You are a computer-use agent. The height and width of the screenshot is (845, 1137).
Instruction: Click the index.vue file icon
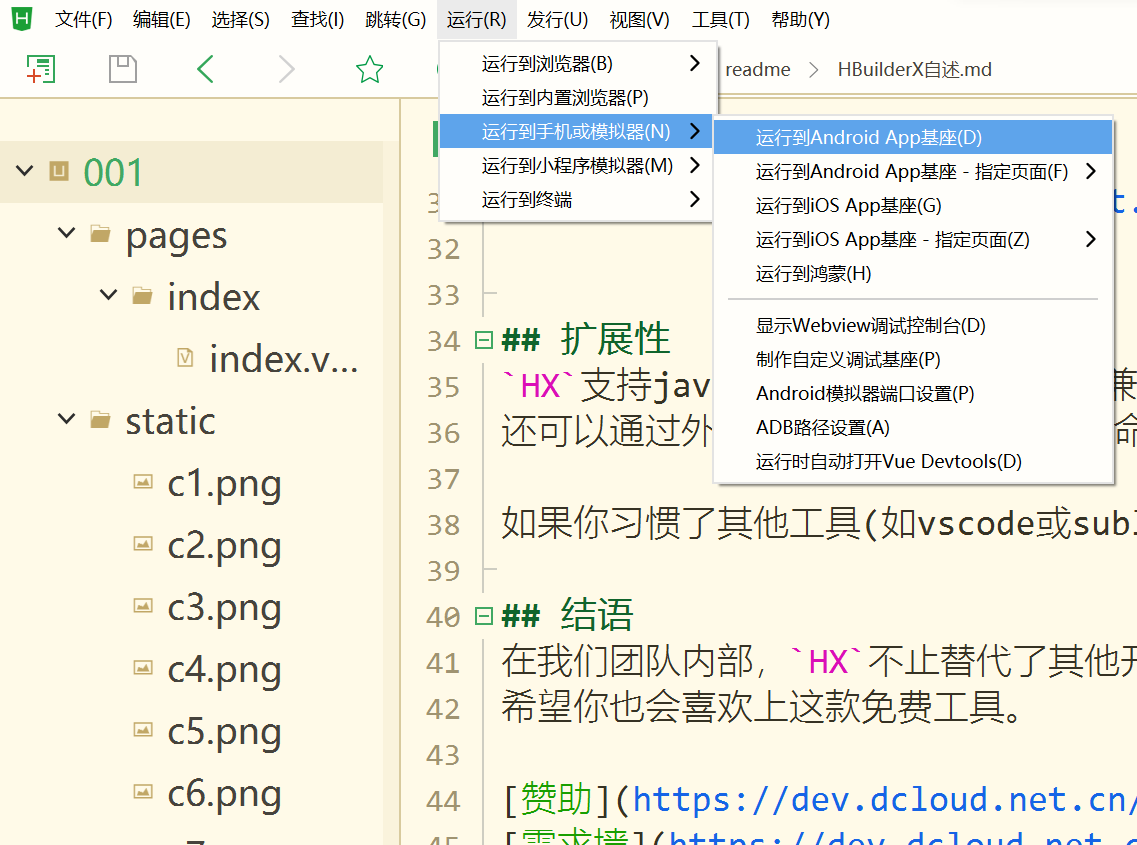click(x=185, y=358)
